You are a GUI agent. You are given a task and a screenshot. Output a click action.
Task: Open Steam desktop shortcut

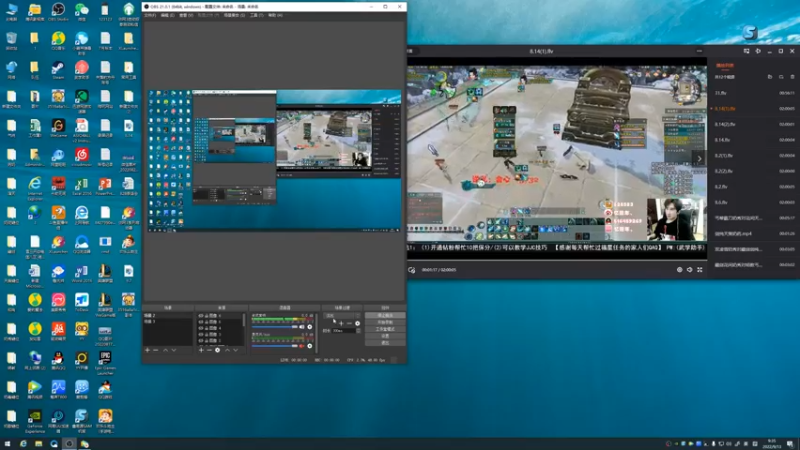pyautogui.click(x=58, y=70)
